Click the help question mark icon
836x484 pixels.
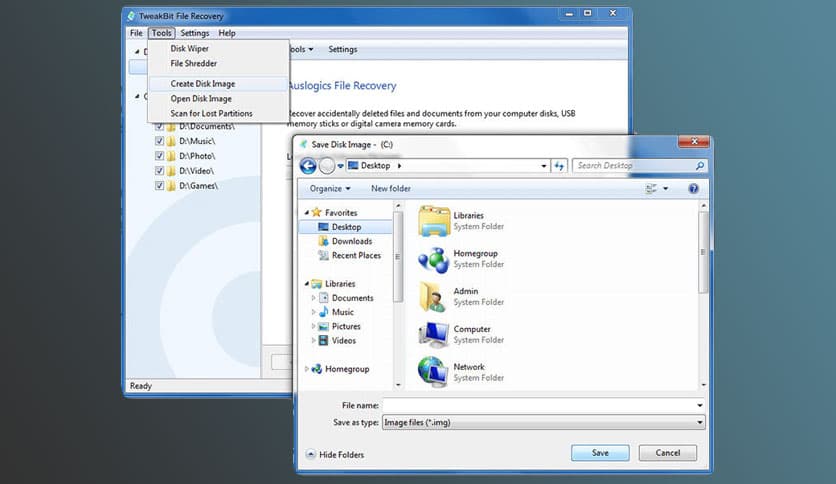693,189
